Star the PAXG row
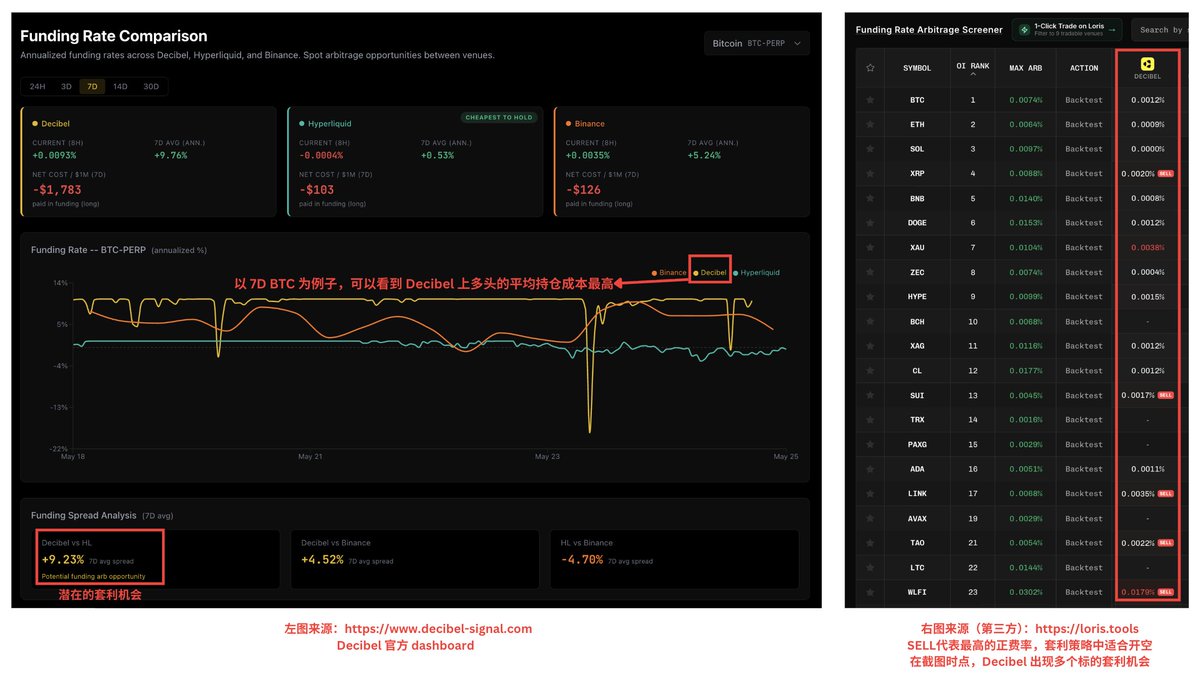Screen dimensions: 1200x678 870,445
